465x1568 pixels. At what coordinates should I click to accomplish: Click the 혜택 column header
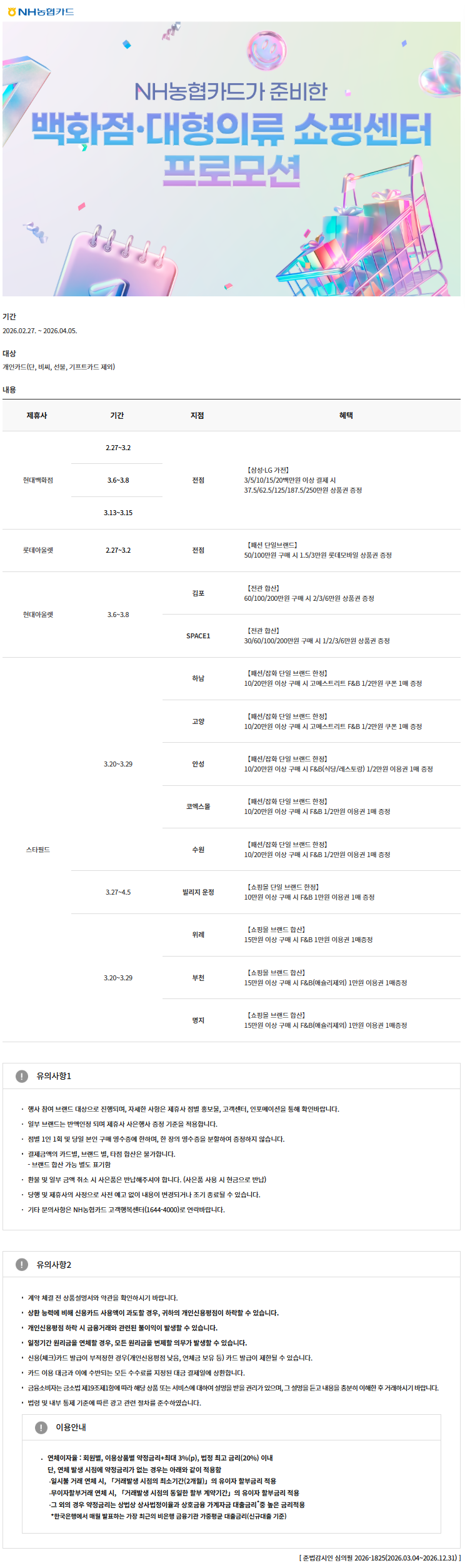pos(346,415)
